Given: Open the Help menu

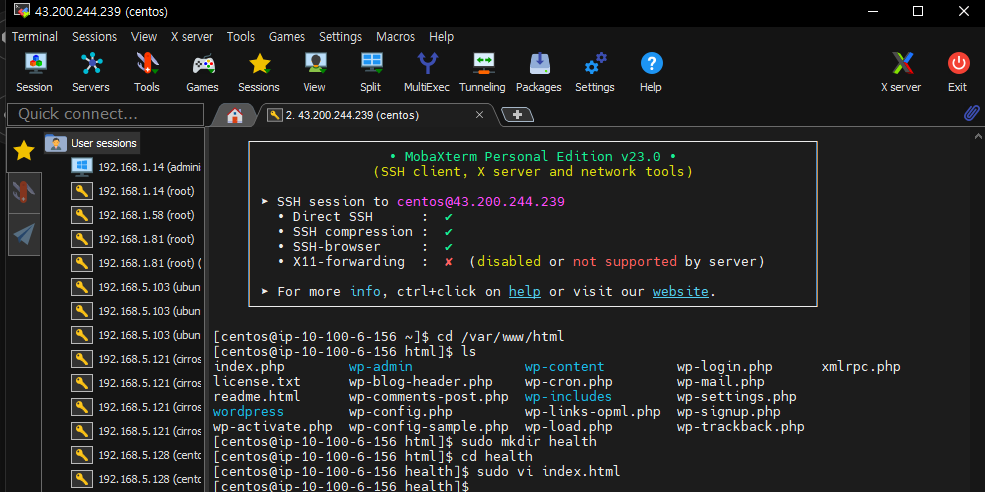Looking at the screenshot, I should (441, 36).
